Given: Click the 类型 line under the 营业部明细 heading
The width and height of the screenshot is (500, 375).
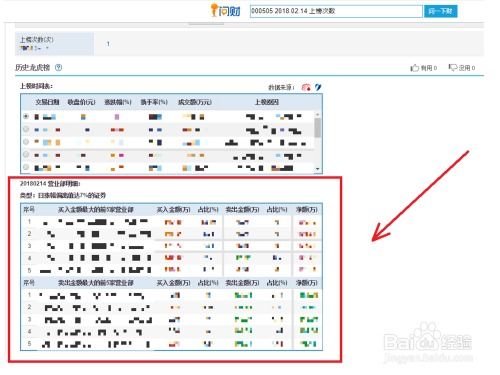Looking at the screenshot, I should coord(63,195).
